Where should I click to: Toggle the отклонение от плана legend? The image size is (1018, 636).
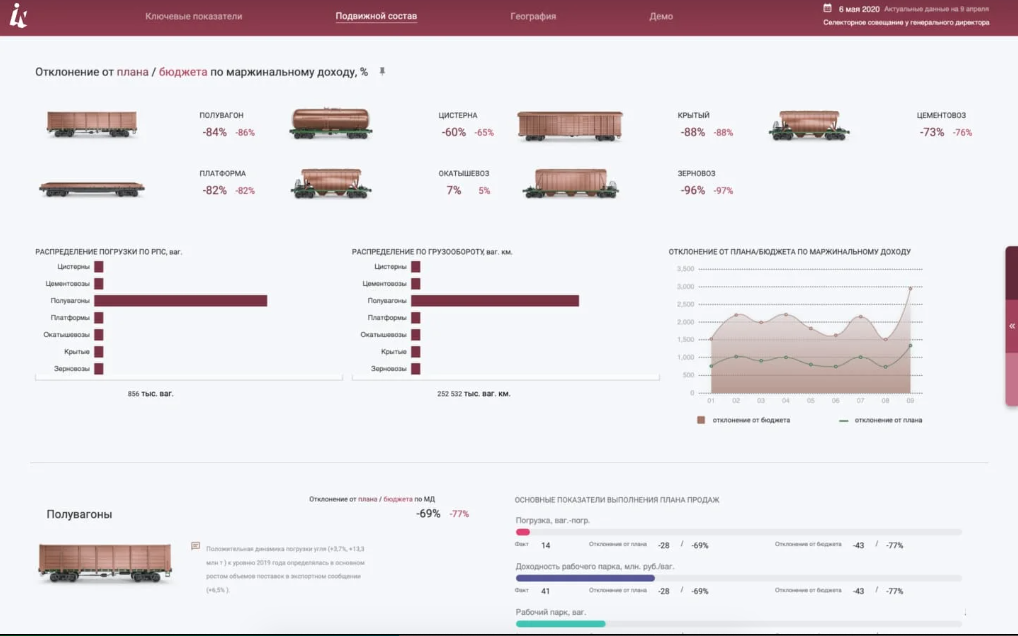[880, 420]
